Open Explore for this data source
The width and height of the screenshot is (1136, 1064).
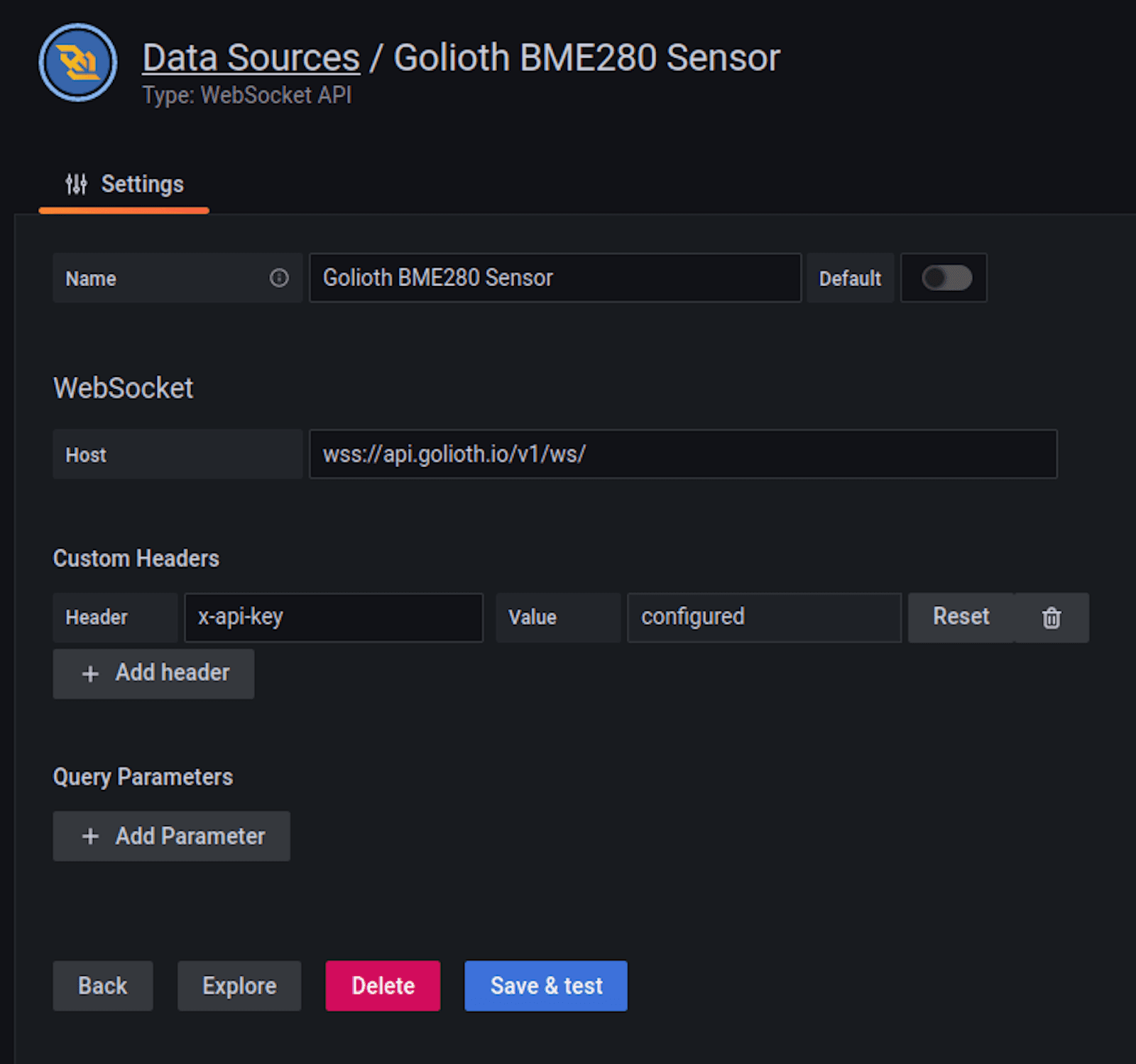point(239,986)
